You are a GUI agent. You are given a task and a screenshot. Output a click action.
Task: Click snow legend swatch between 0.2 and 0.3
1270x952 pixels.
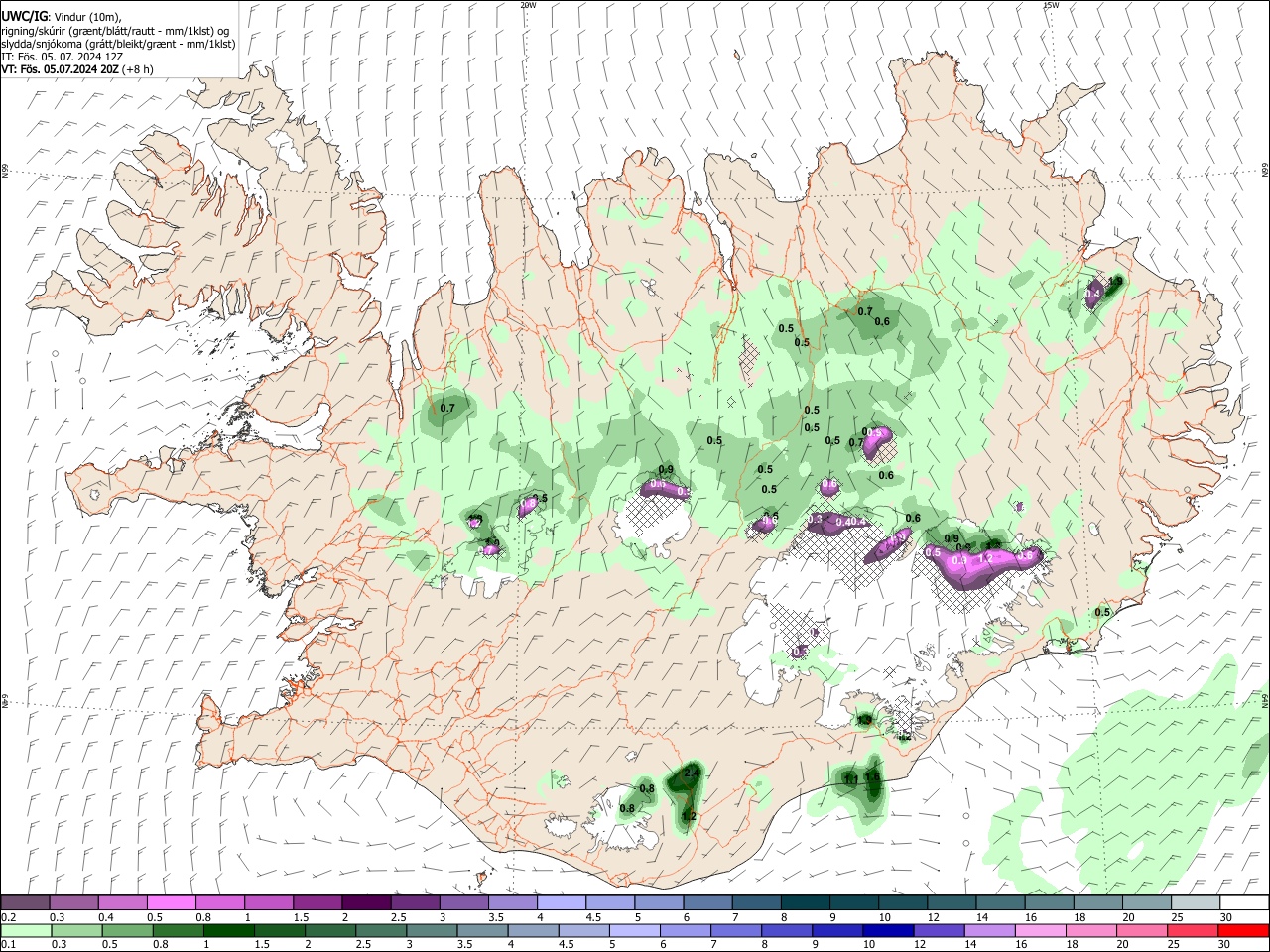coord(25,902)
